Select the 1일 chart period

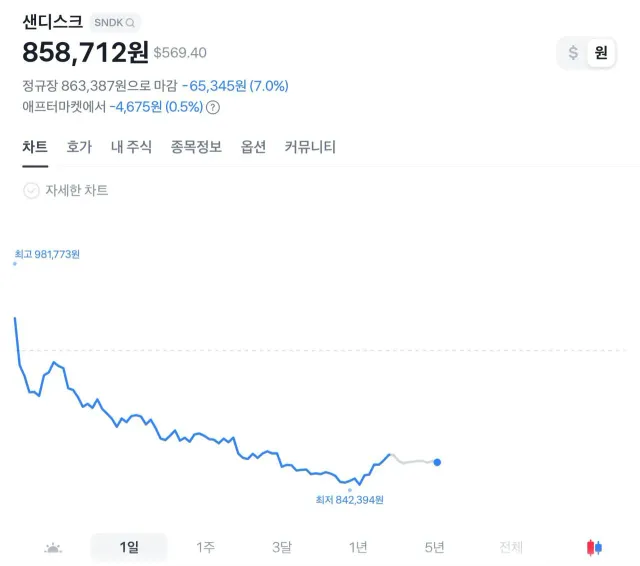tap(129, 547)
